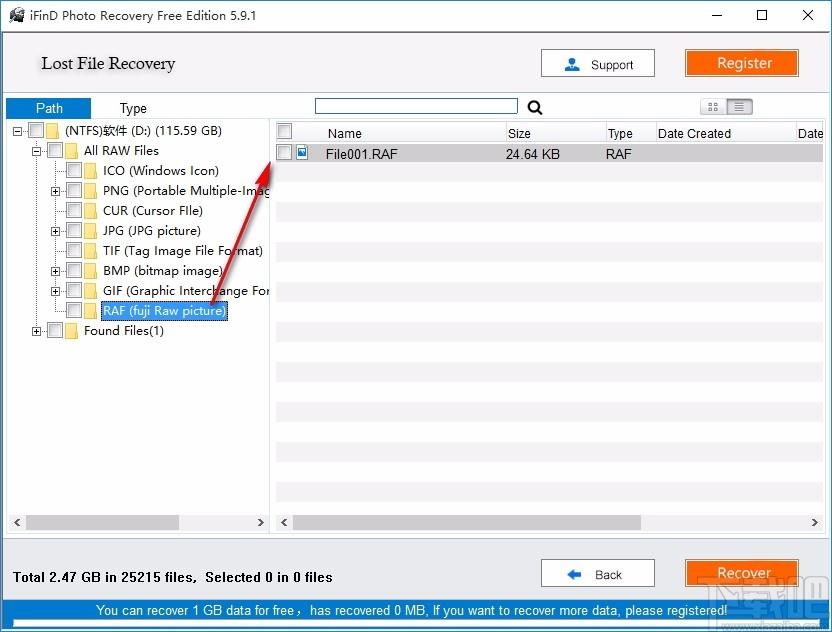This screenshot has height=632, width=832.
Task: Switch to the Type tab
Action: tap(133, 108)
